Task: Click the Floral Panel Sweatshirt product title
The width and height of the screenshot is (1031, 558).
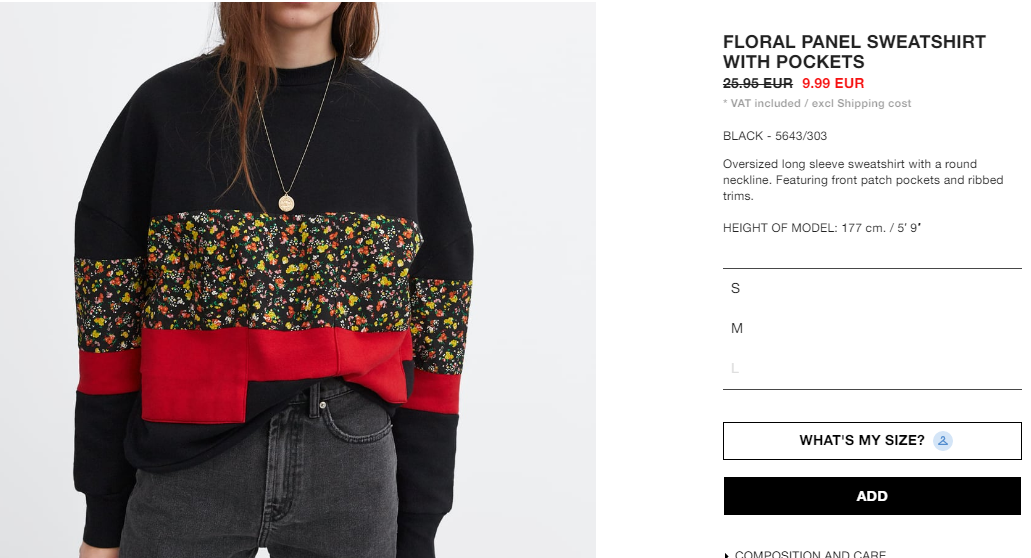Action: click(x=854, y=52)
